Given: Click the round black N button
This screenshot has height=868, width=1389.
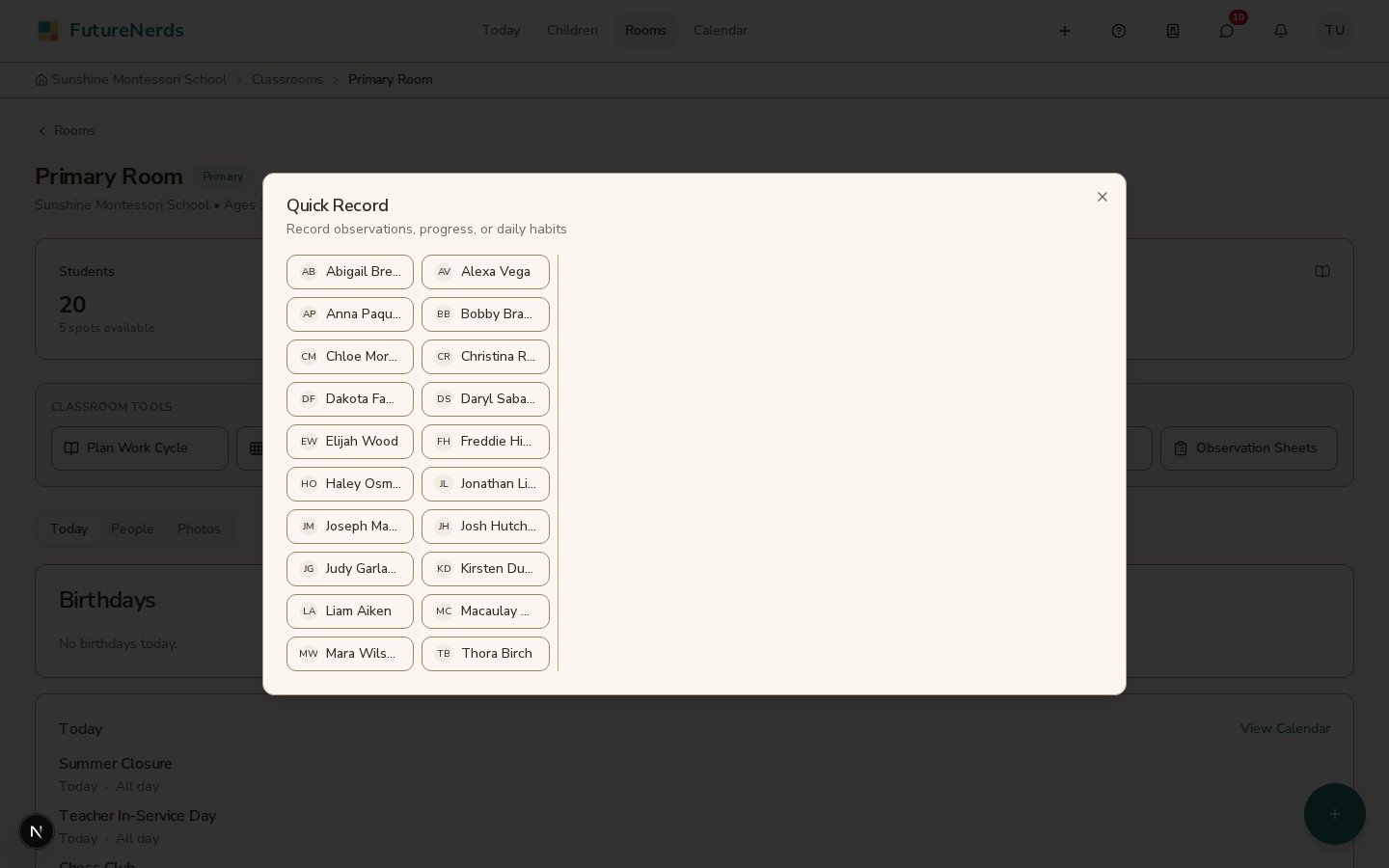Looking at the screenshot, I should [37, 831].
